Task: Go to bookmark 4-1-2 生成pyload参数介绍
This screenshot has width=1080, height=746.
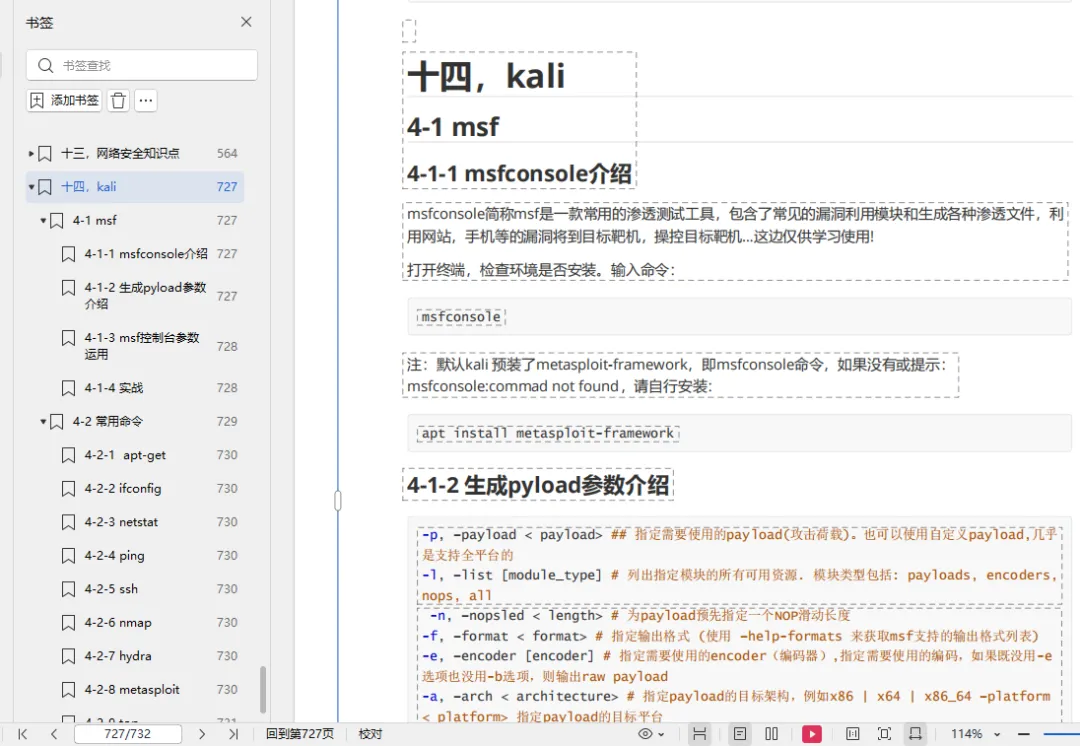Action: click(x=145, y=296)
